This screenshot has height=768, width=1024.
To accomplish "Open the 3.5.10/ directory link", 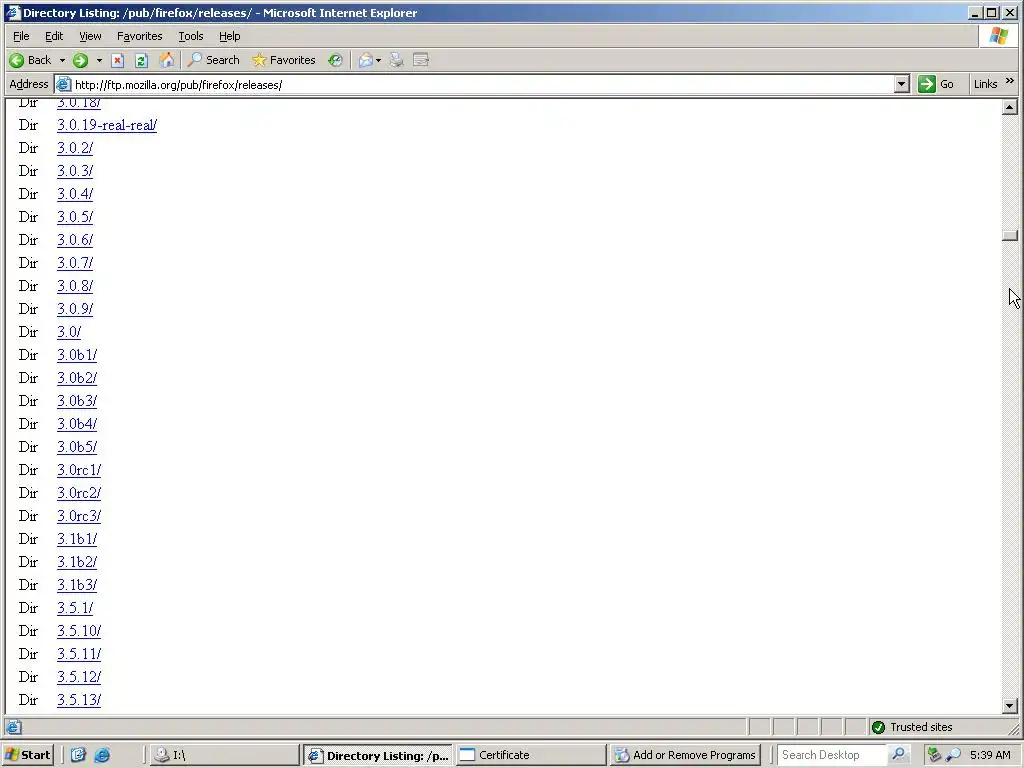I will coord(79,631).
